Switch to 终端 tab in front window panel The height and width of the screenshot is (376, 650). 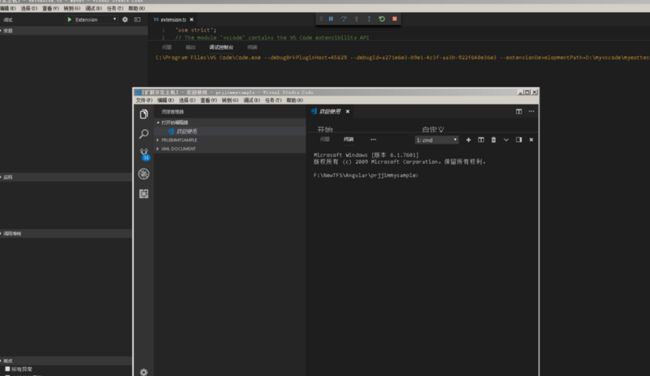349,139
